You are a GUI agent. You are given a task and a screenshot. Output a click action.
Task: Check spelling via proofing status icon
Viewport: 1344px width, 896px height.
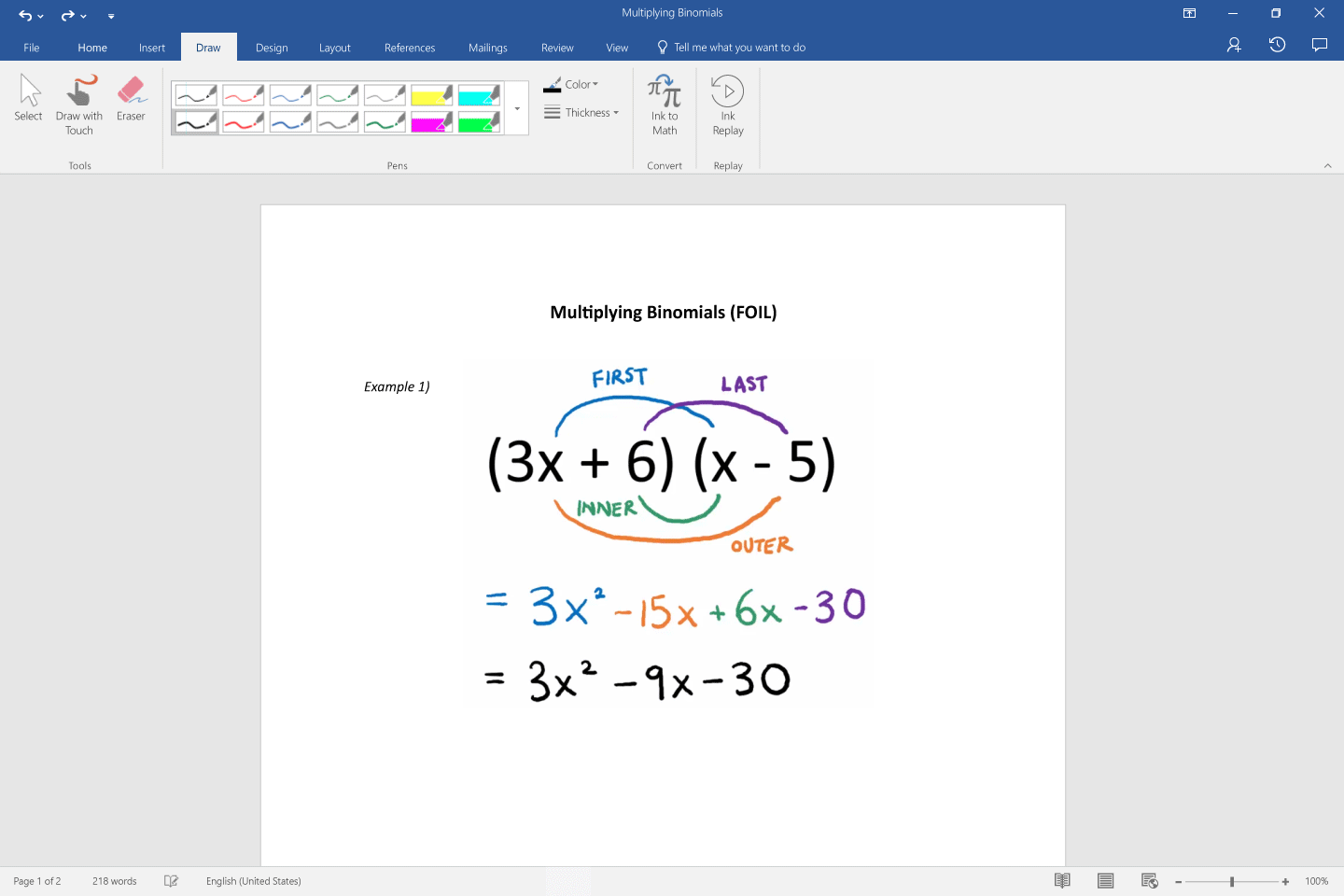click(171, 880)
